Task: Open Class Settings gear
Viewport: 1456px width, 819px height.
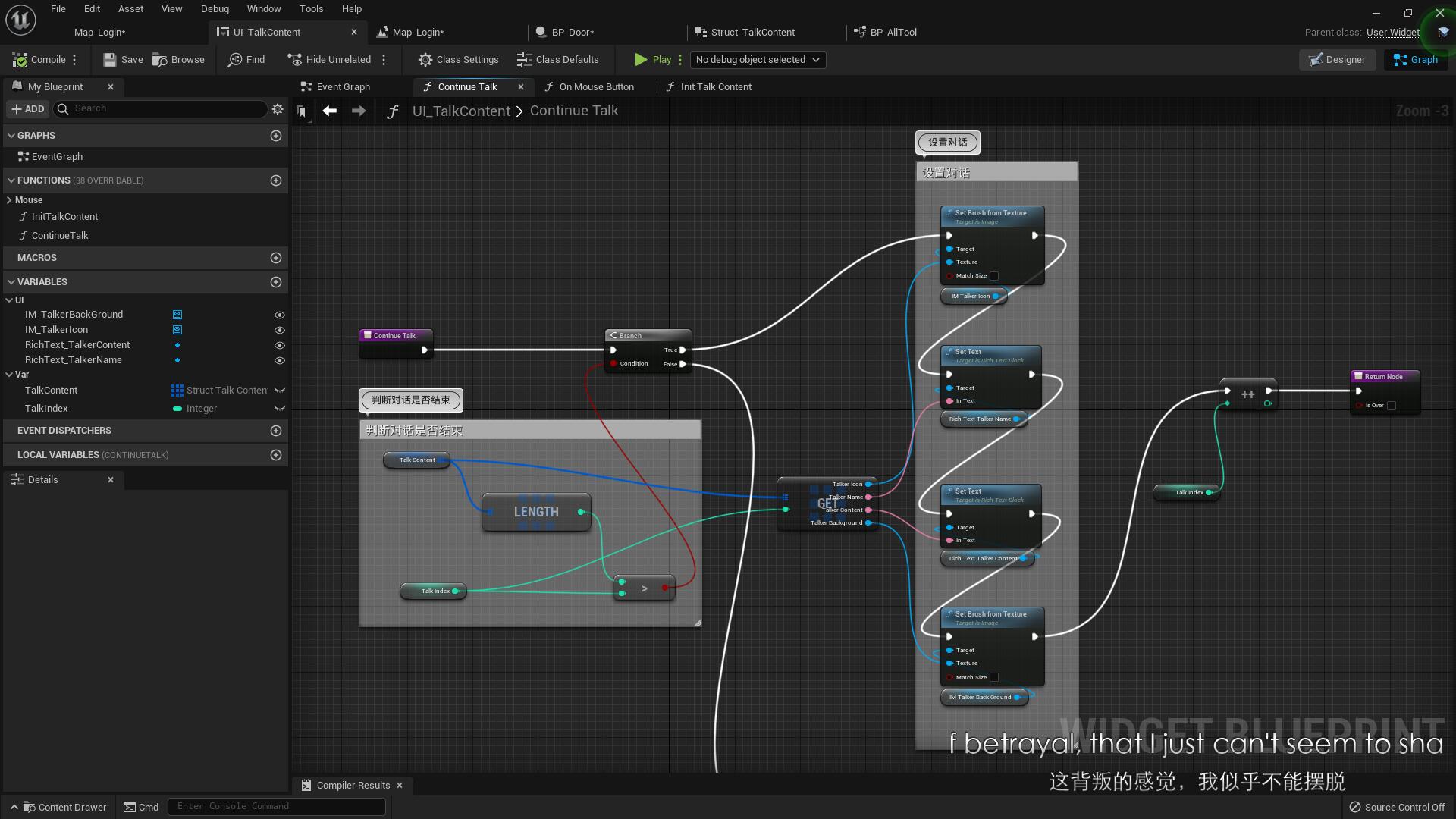Action: pyautogui.click(x=425, y=60)
